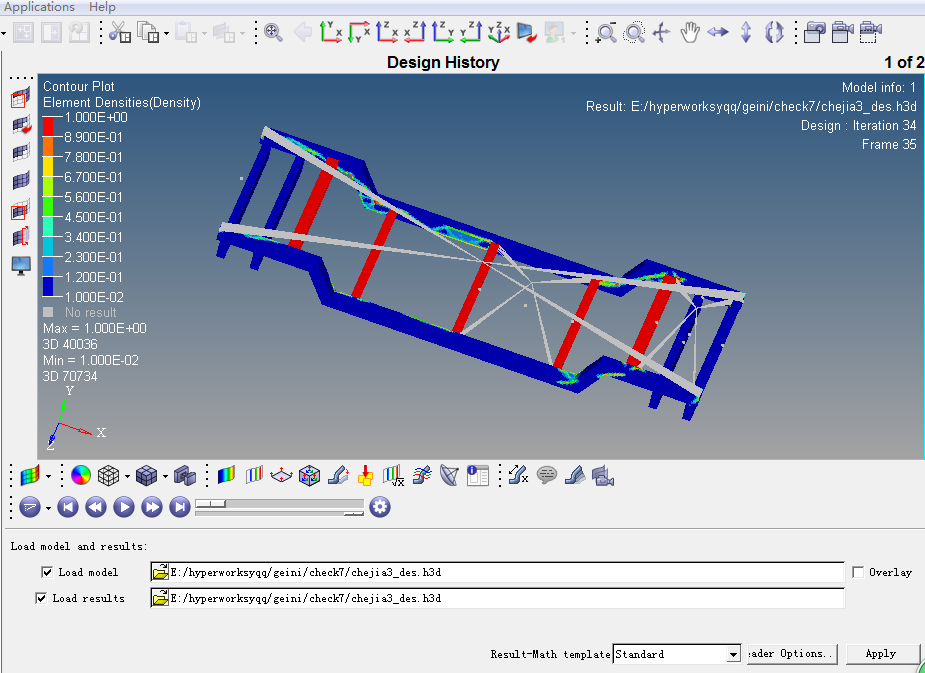
Task: Open the Tracking satellite dish icon
Action: 450,475
